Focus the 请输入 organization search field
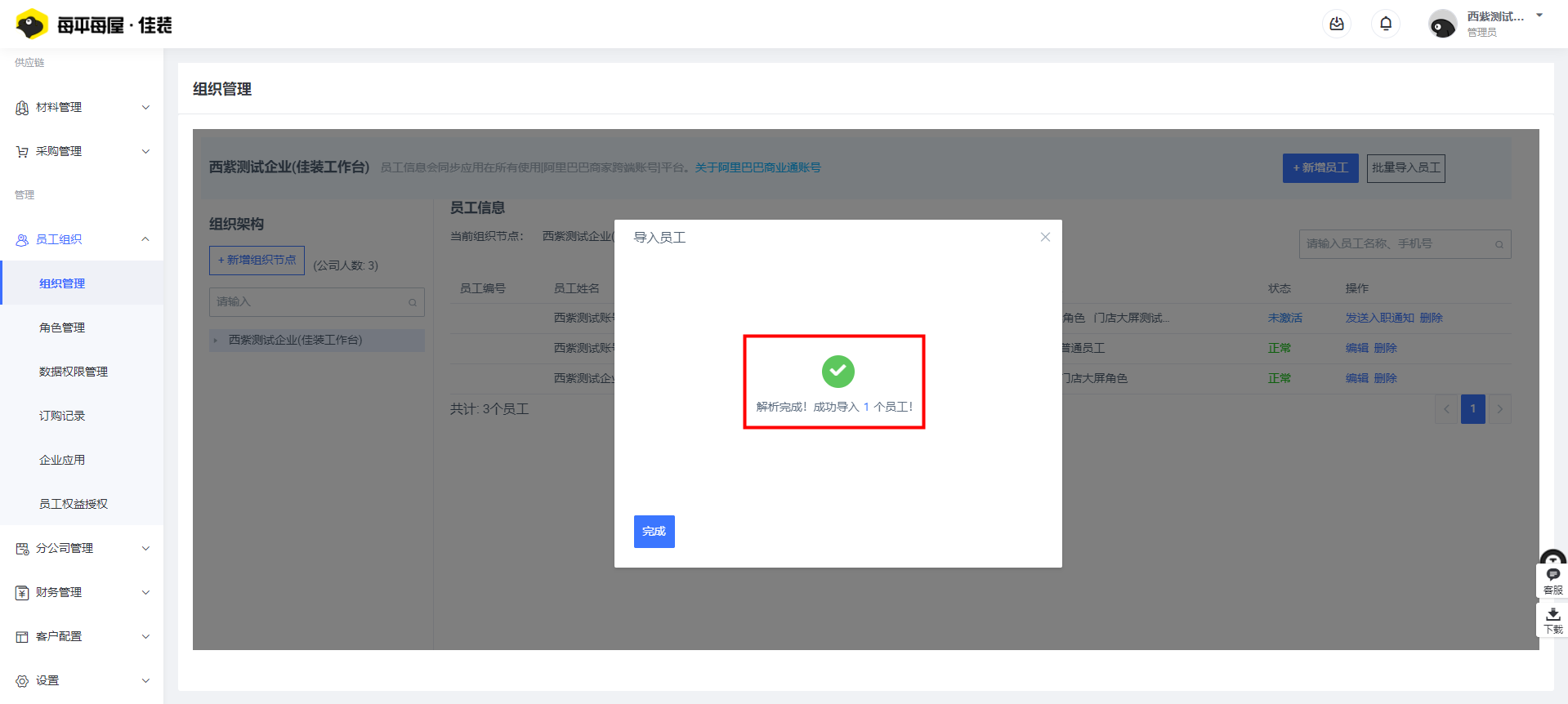The image size is (1568, 704). click(x=317, y=302)
